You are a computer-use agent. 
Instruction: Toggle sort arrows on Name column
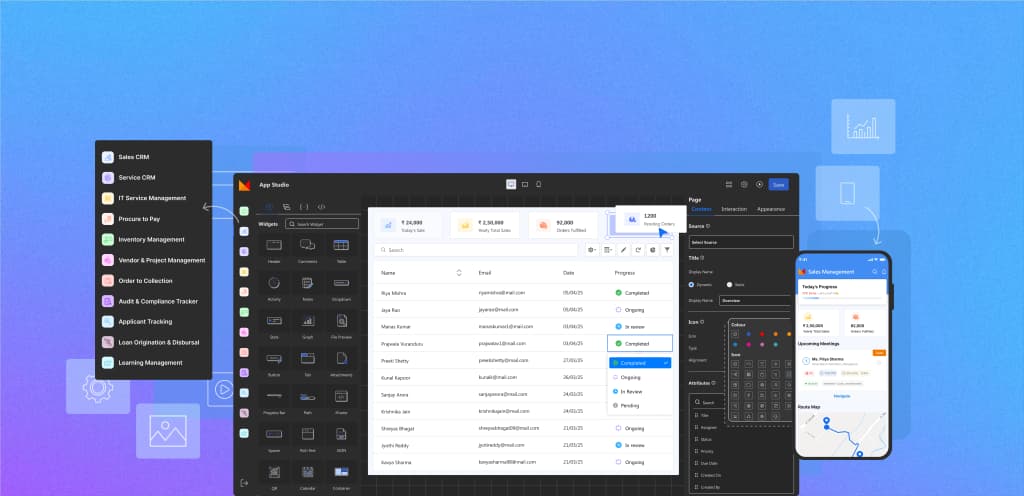[459, 272]
